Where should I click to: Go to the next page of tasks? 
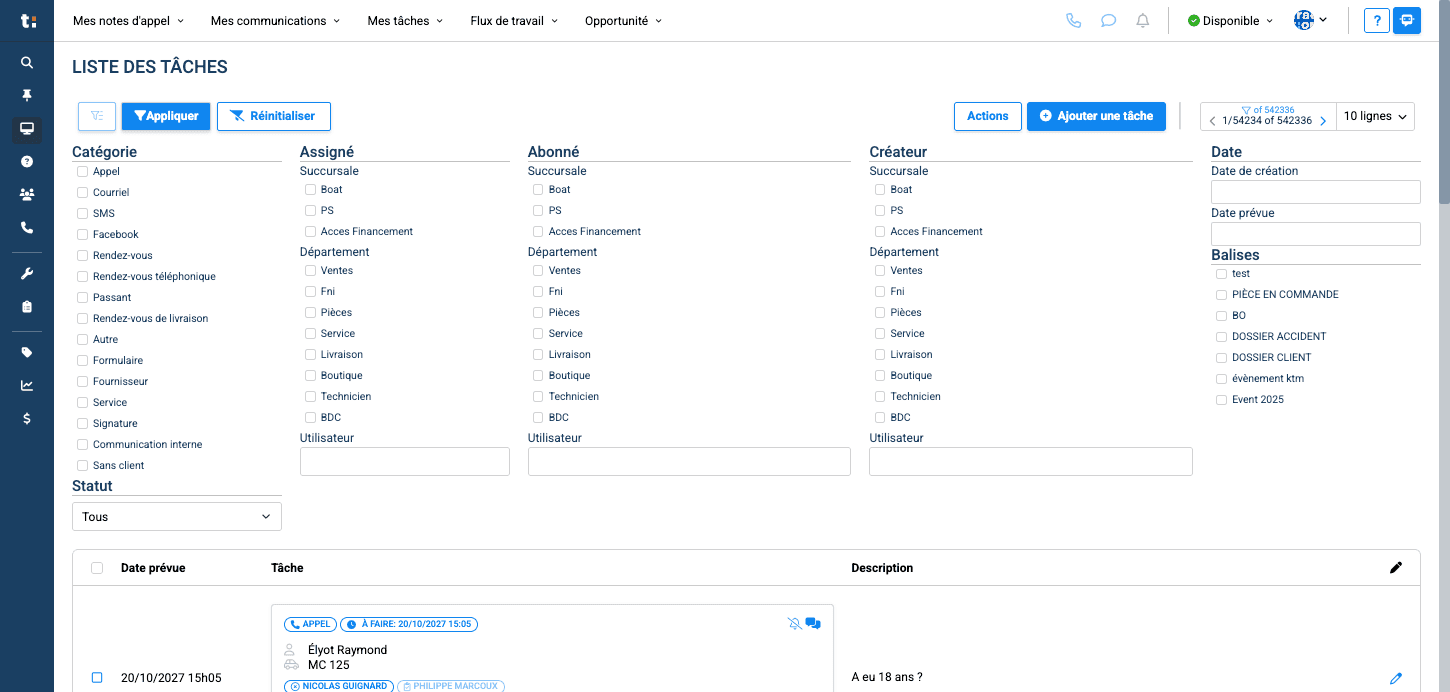pyautogui.click(x=1323, y=121)
